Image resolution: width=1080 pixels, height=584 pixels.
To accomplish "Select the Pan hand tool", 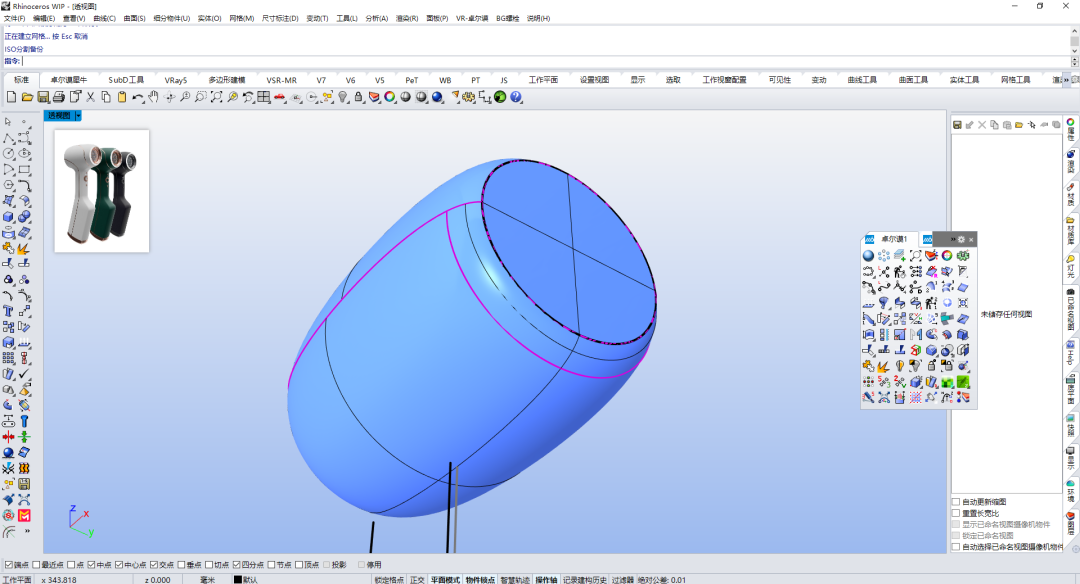I will point(153,97).
